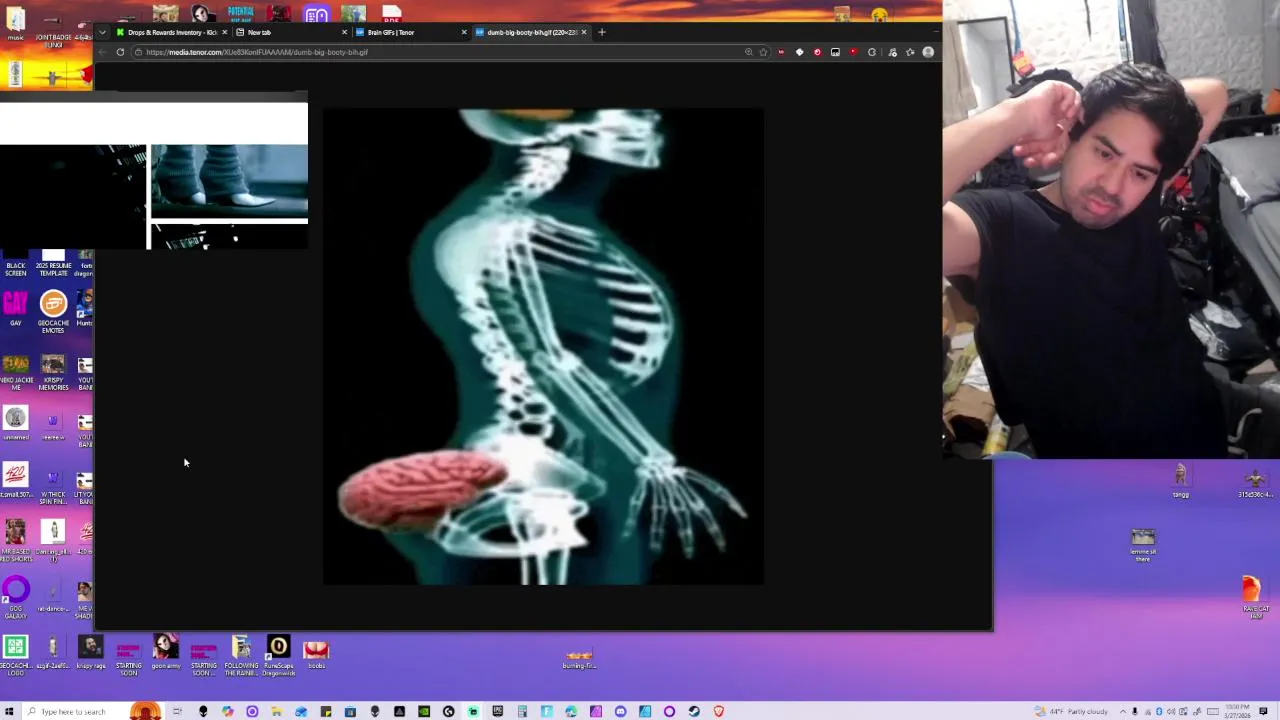Select lemme sit there desktop icon
Viewport: 1280px width, 720px height.
1143,545
